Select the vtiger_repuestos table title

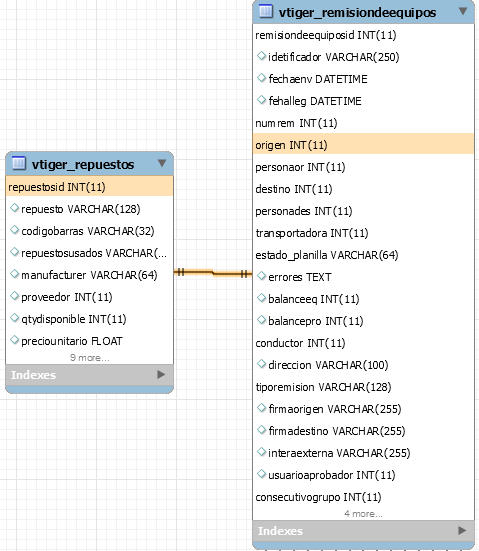(x=83, y=164)
